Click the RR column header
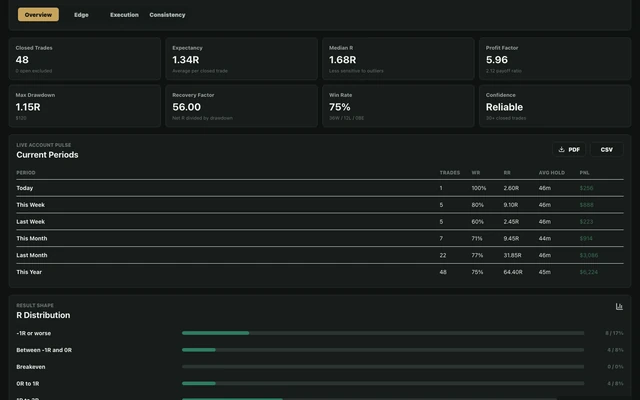Image resolution: width=640 pixels, height=400 pixels. point(507,173)
